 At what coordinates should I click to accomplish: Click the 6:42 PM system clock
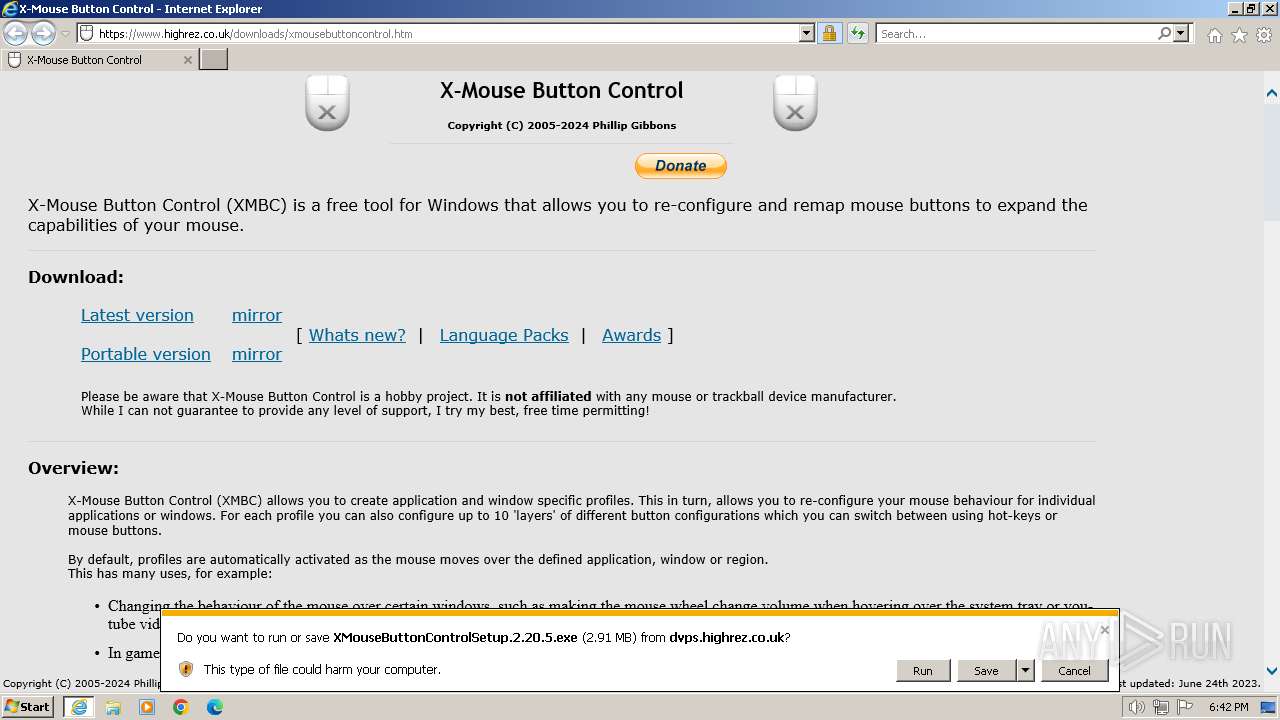1228,707
